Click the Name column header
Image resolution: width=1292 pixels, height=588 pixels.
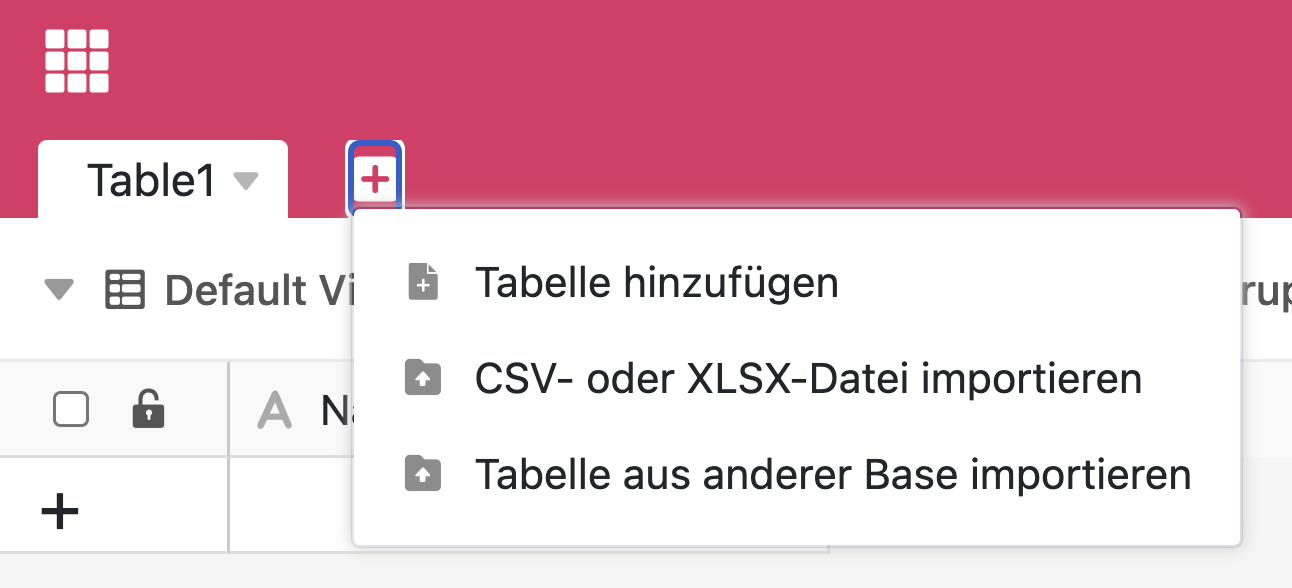pos(336,410)
